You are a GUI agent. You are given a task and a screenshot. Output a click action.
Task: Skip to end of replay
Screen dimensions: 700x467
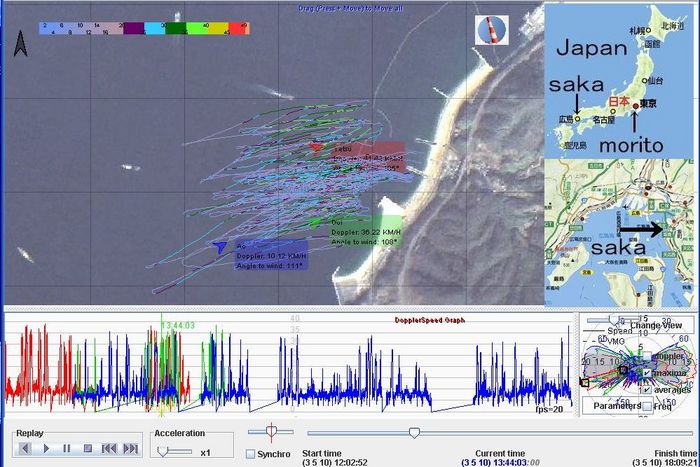pos(130,449)
